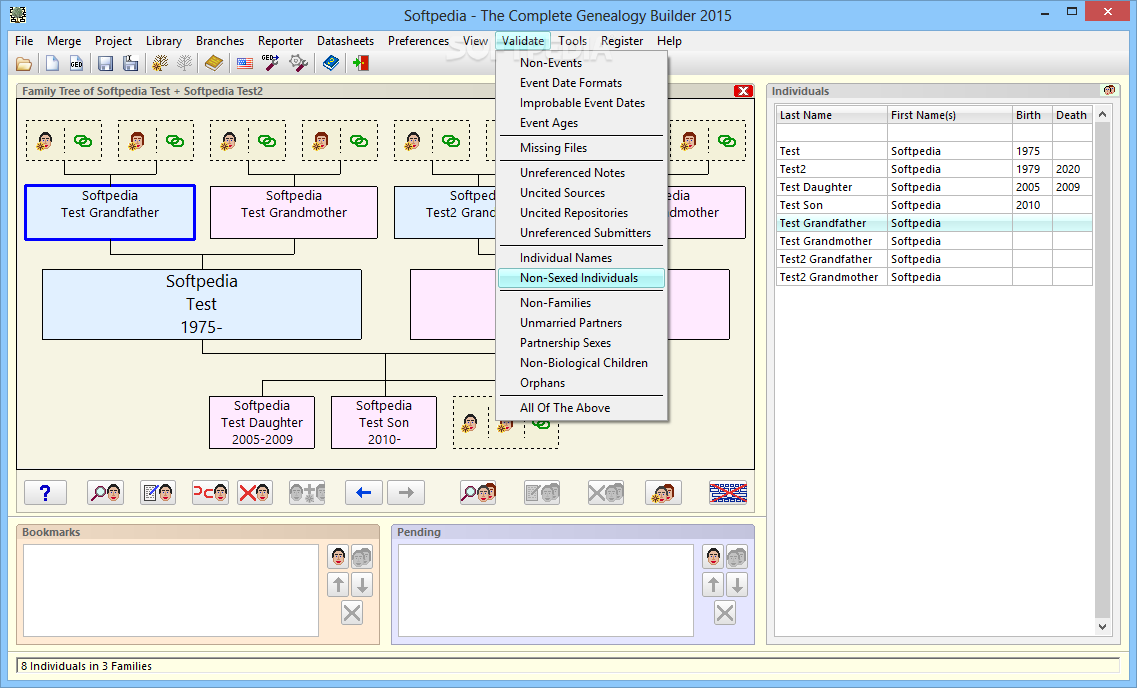
Task: Click the crossed-out brick wall icon
Action: [x=728, y=493]
